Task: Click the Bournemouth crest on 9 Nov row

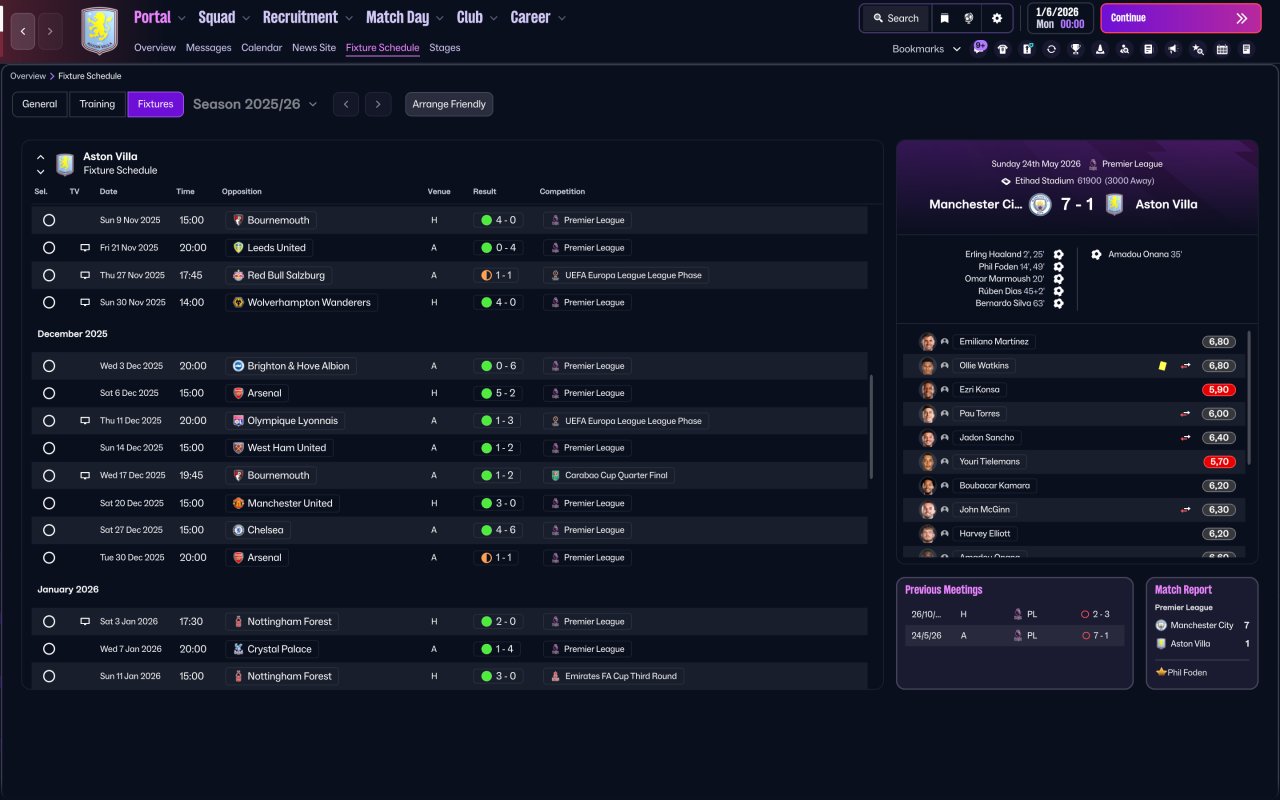Action: click(x=238, y=220)
